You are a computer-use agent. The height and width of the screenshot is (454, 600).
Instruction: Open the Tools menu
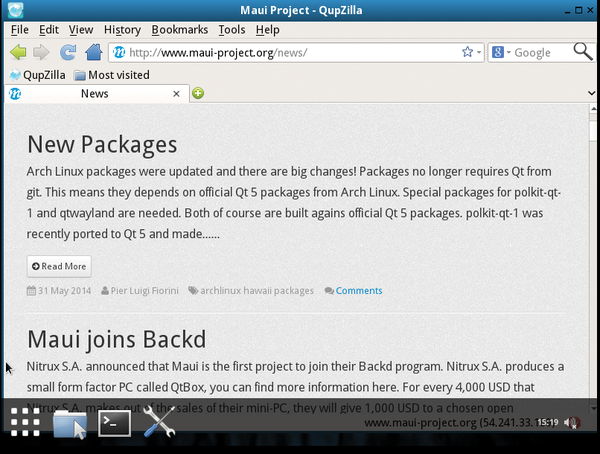click(x=232, y=30)
